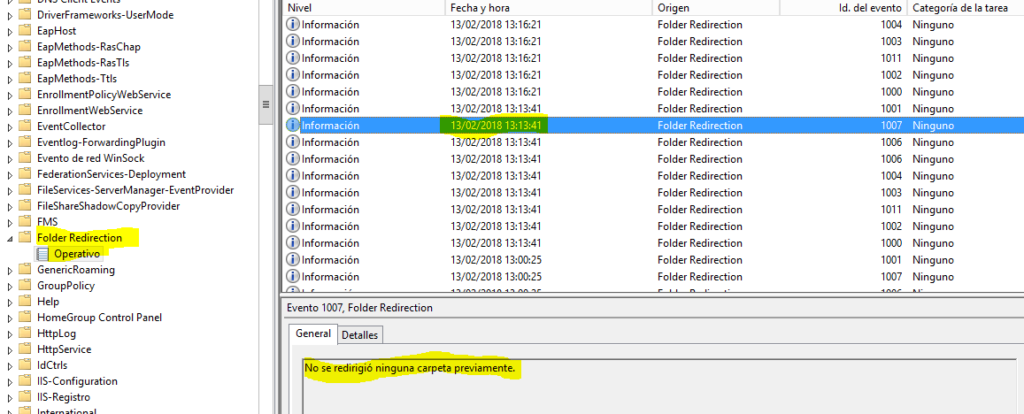This screenshot has width=1024, height=414.
Task: Collapse the Folder Redirection tree node
Action: point(10,238)
